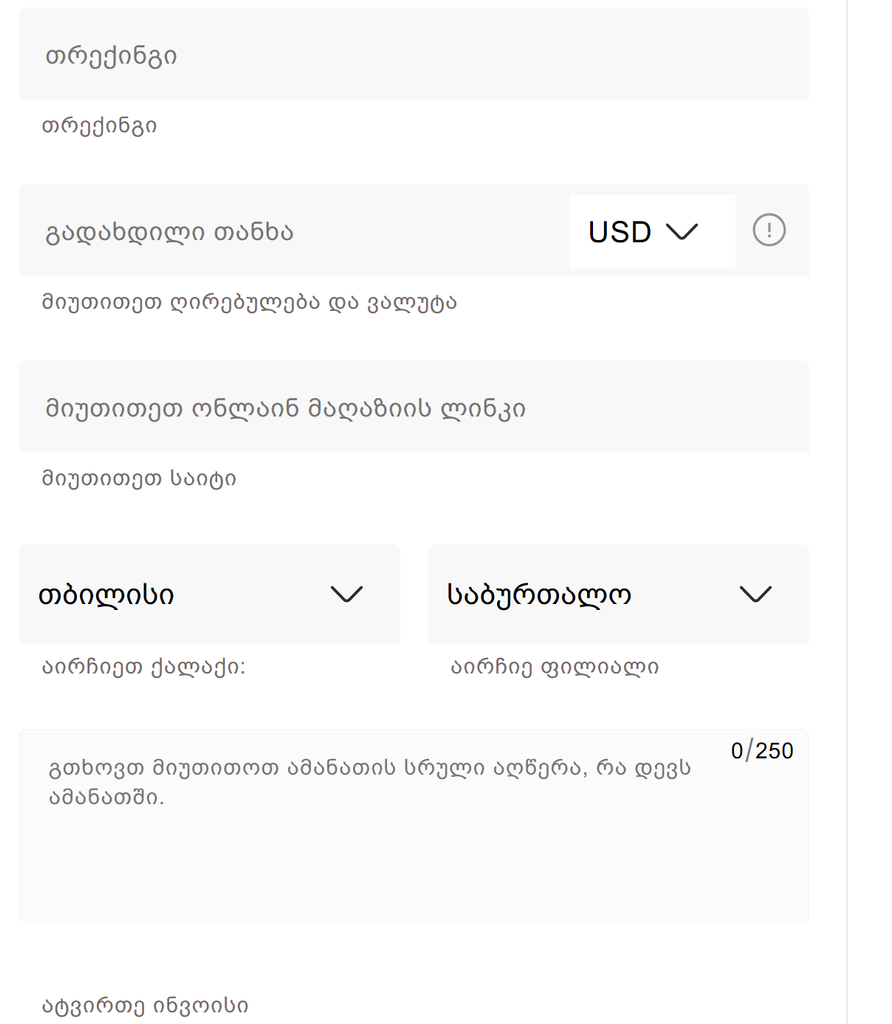This screenshot has width=892, height=1024.
Task: Click the აირჩიე ფილიალი label
Action: pyautogui.click(x=555, y=667)
